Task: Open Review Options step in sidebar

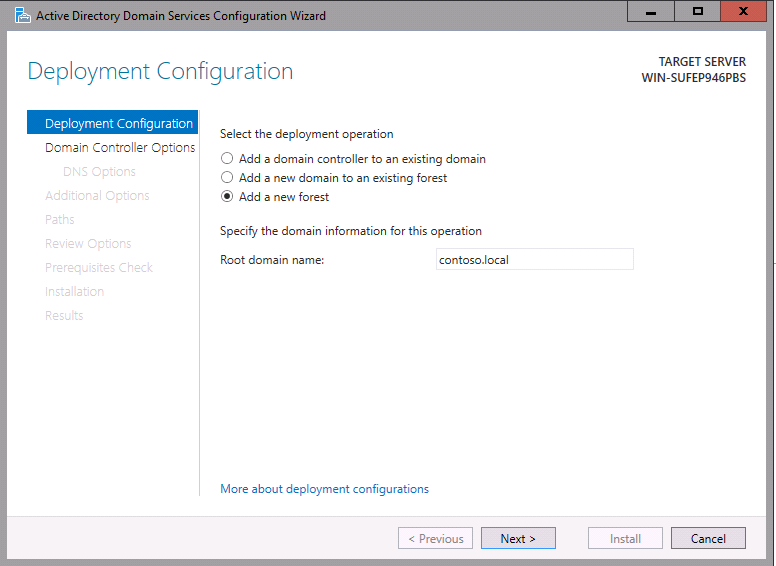Action: coord(88,243)
